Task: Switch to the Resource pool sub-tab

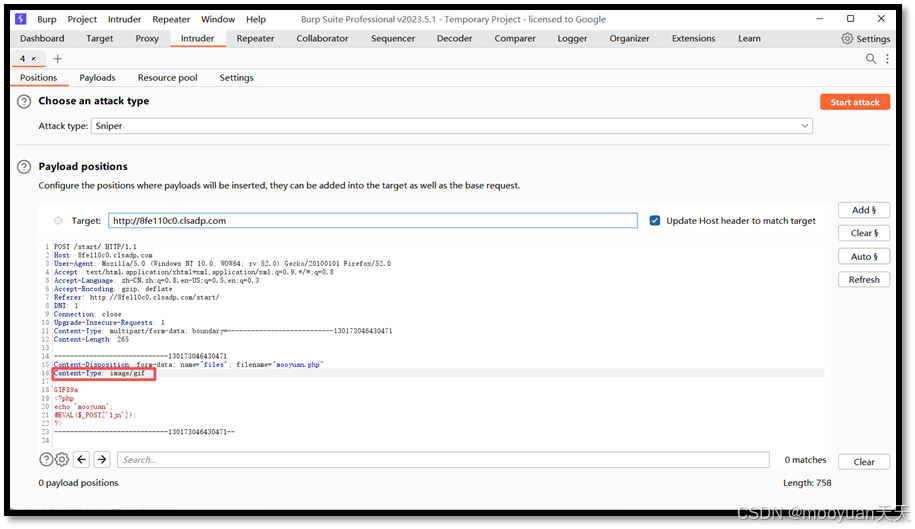Action: coord(167,78)
